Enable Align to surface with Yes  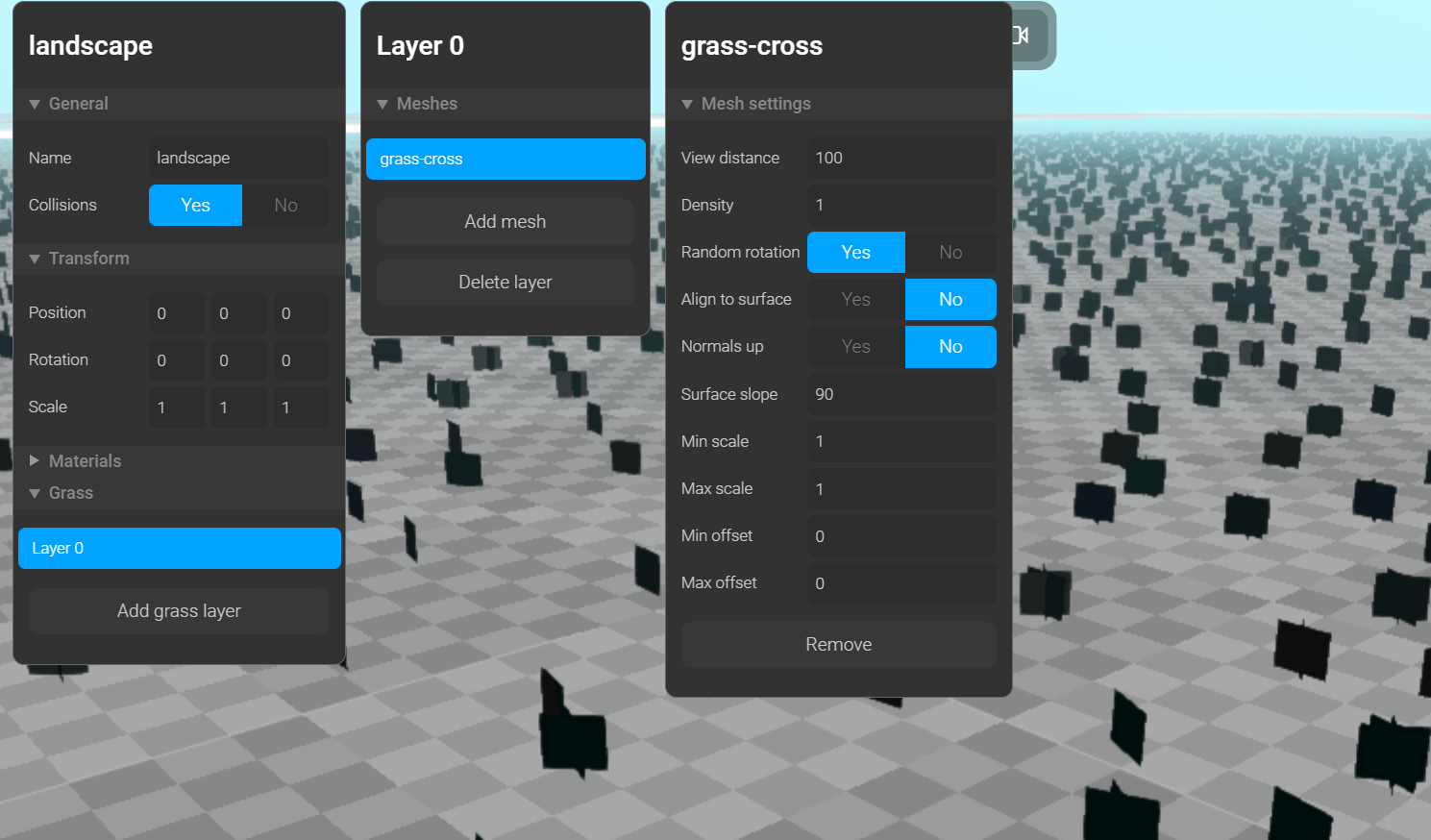(x=855, y=299)
